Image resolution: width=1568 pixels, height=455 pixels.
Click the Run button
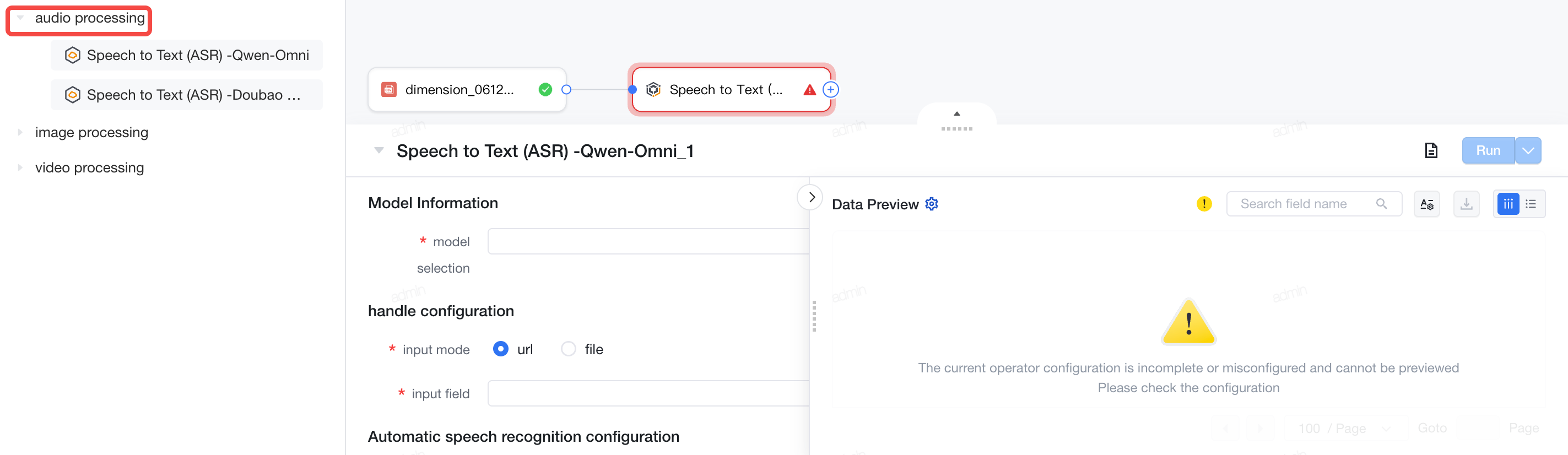tap(1488, 150)
